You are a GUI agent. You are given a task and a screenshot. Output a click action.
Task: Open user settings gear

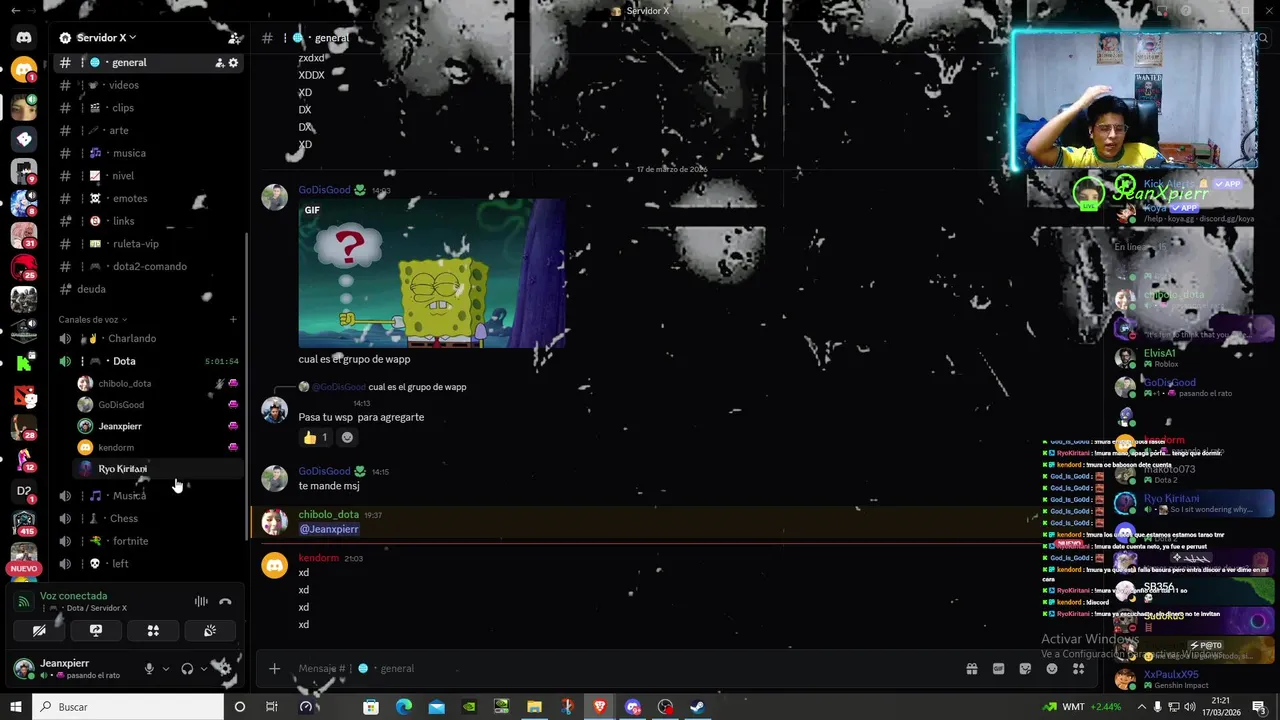click(x=225, y=668)
